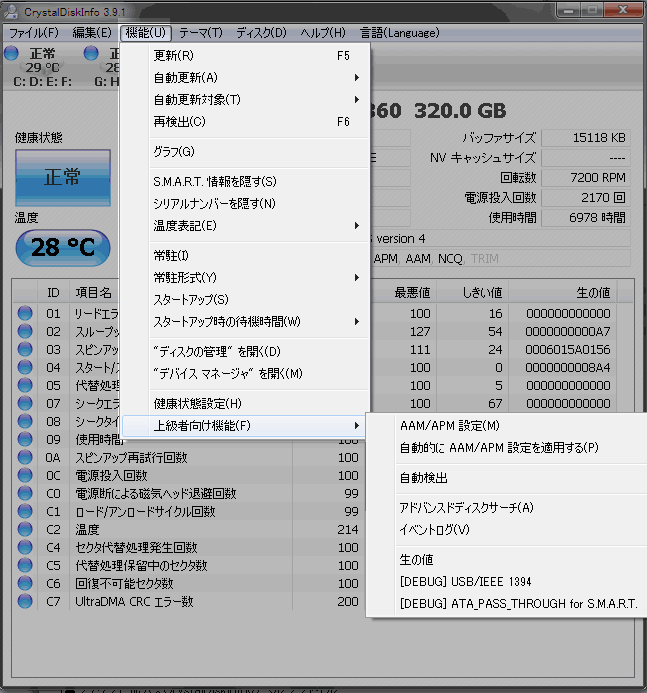
Task: Toggle 自動検出 option
Action: [507, 478]
